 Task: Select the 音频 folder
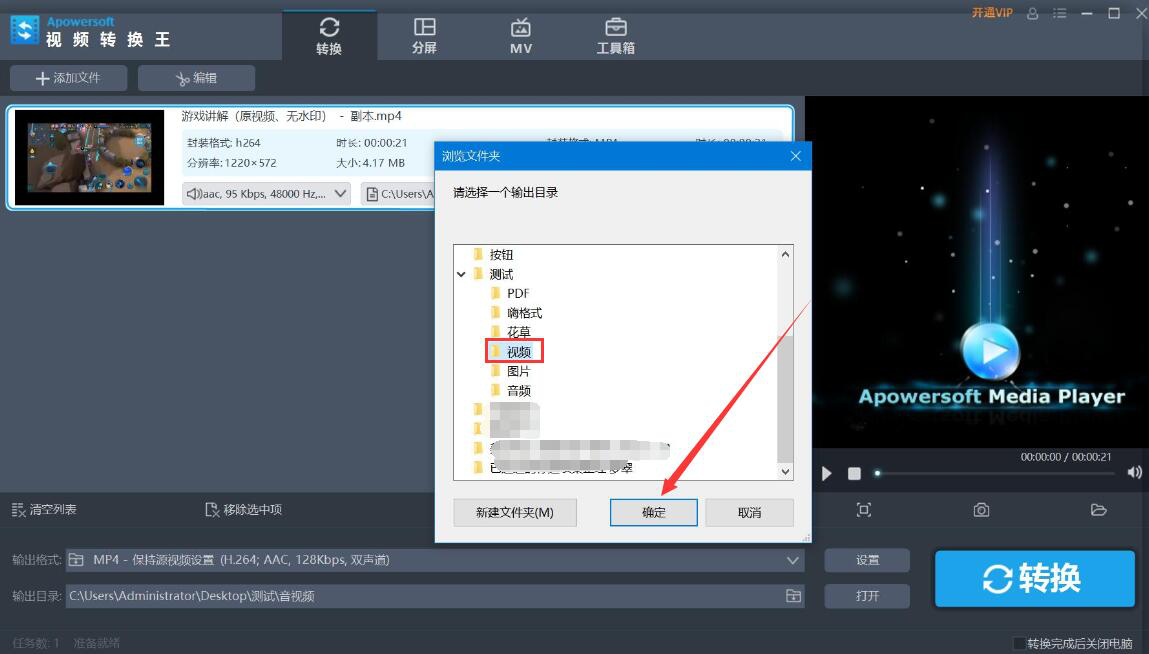518,391
